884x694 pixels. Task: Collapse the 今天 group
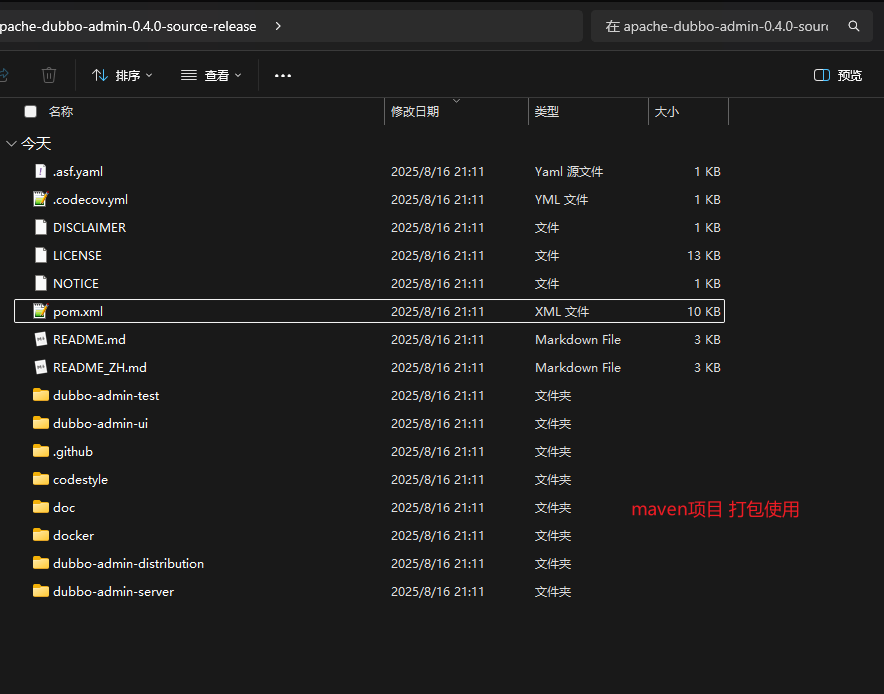pos(11,144)
